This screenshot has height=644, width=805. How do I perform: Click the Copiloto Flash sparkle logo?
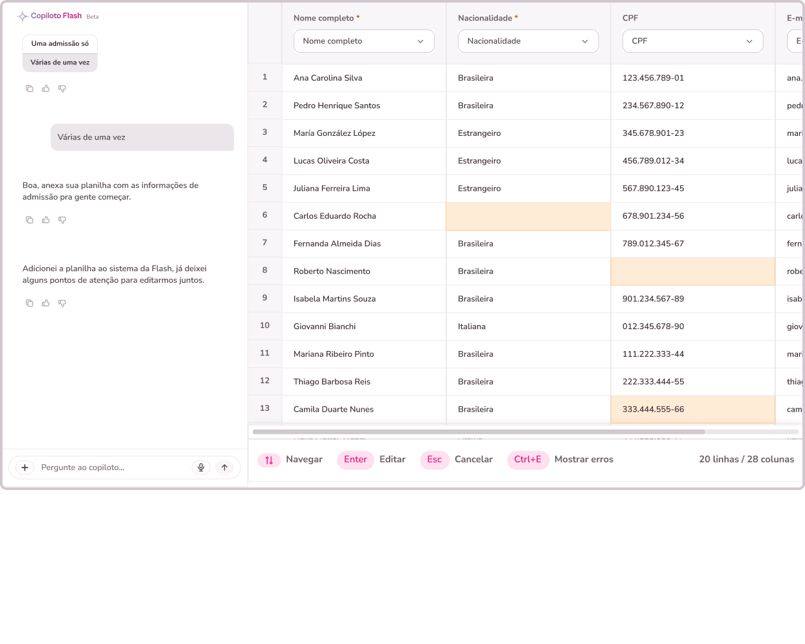click(x=22, y=16)
